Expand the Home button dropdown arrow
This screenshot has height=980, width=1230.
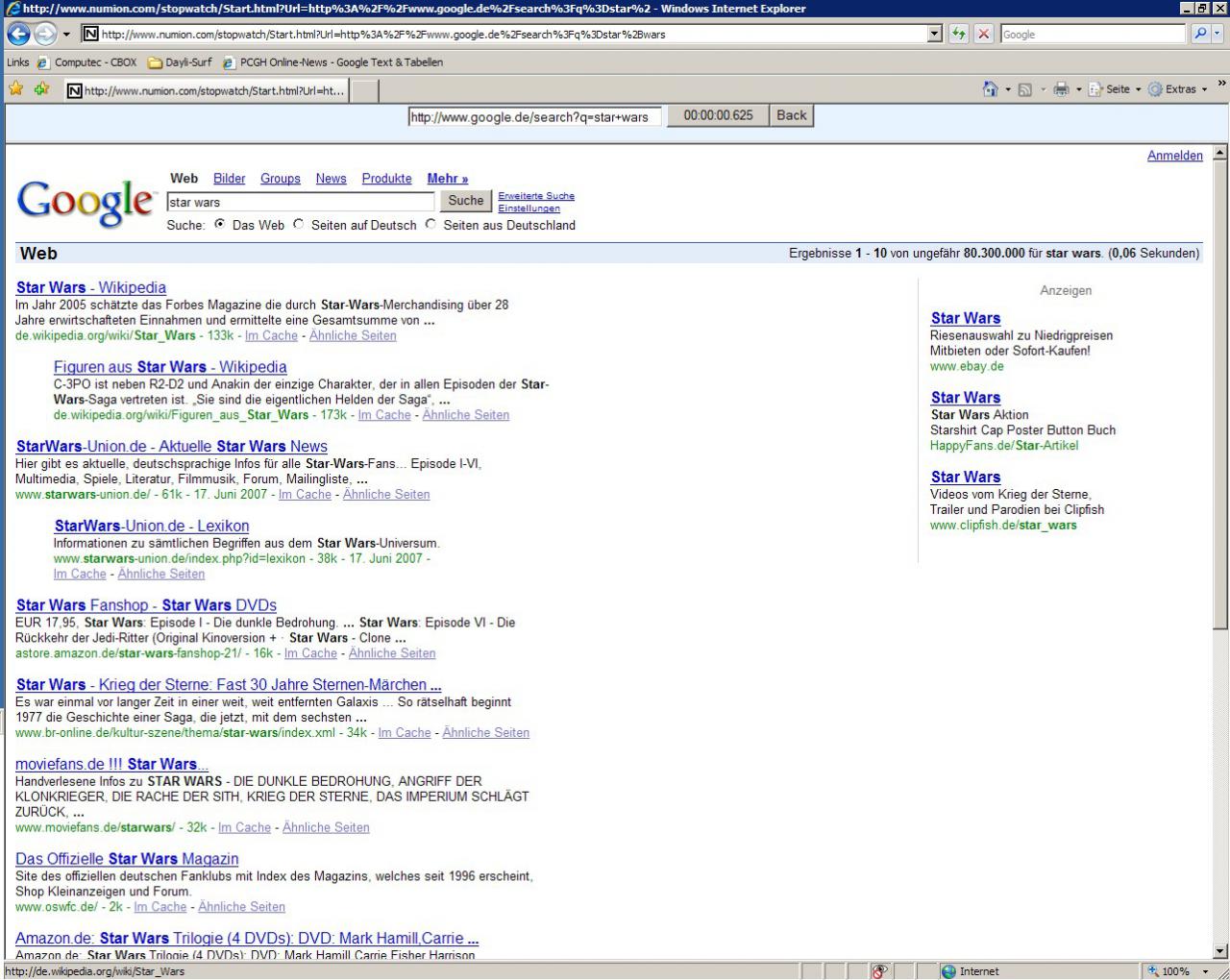click(x=1007, y=90)
